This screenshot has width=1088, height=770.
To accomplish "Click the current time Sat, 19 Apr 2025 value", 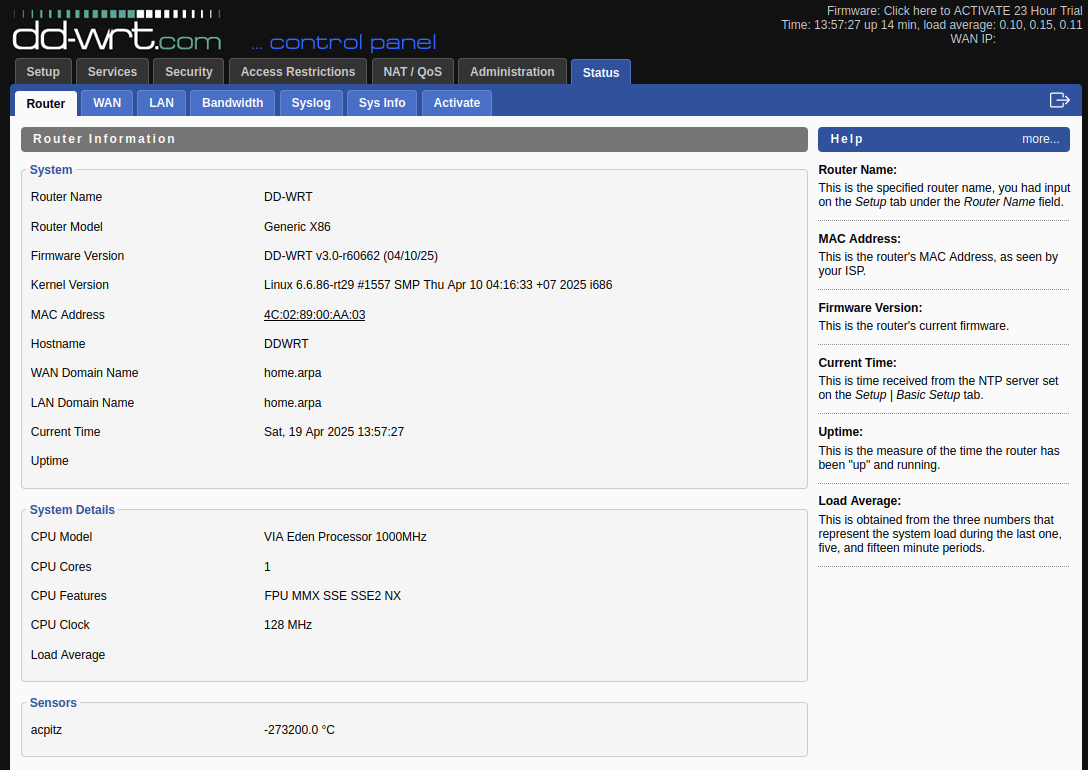I will click(x=334, y=432).
